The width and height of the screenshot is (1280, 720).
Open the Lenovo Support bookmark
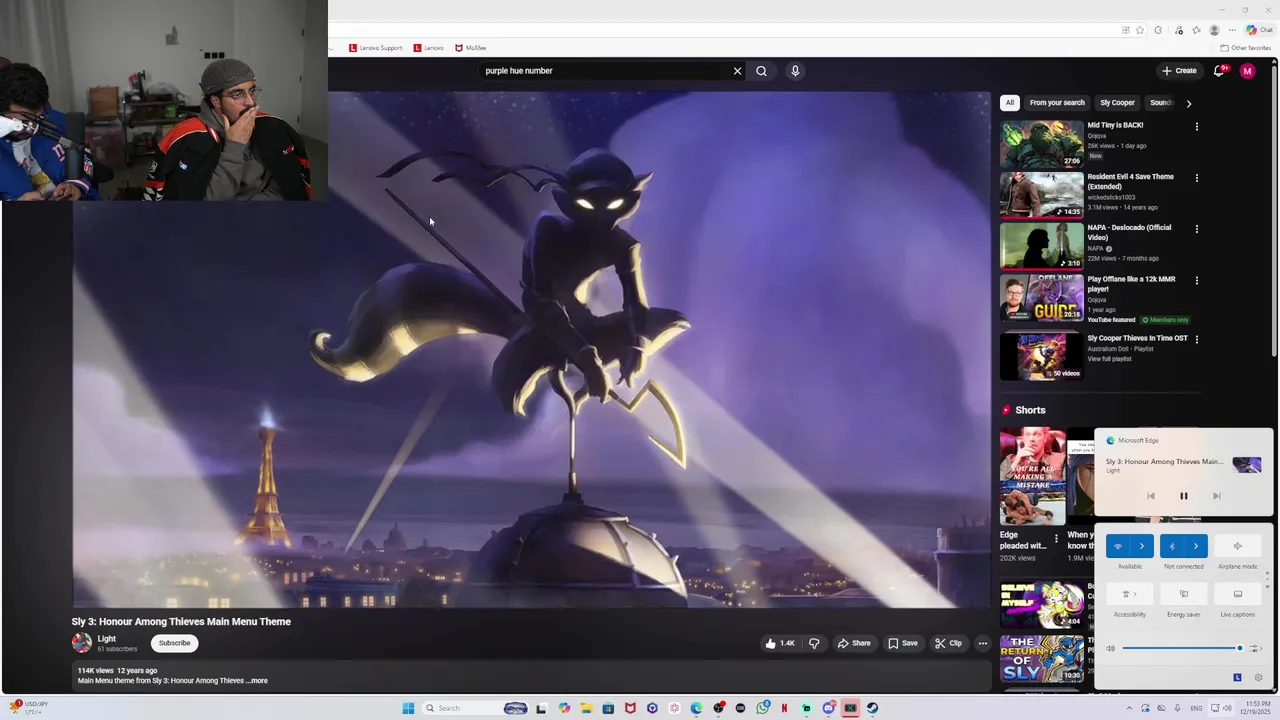pyautogui.click(x=375, y=48)
